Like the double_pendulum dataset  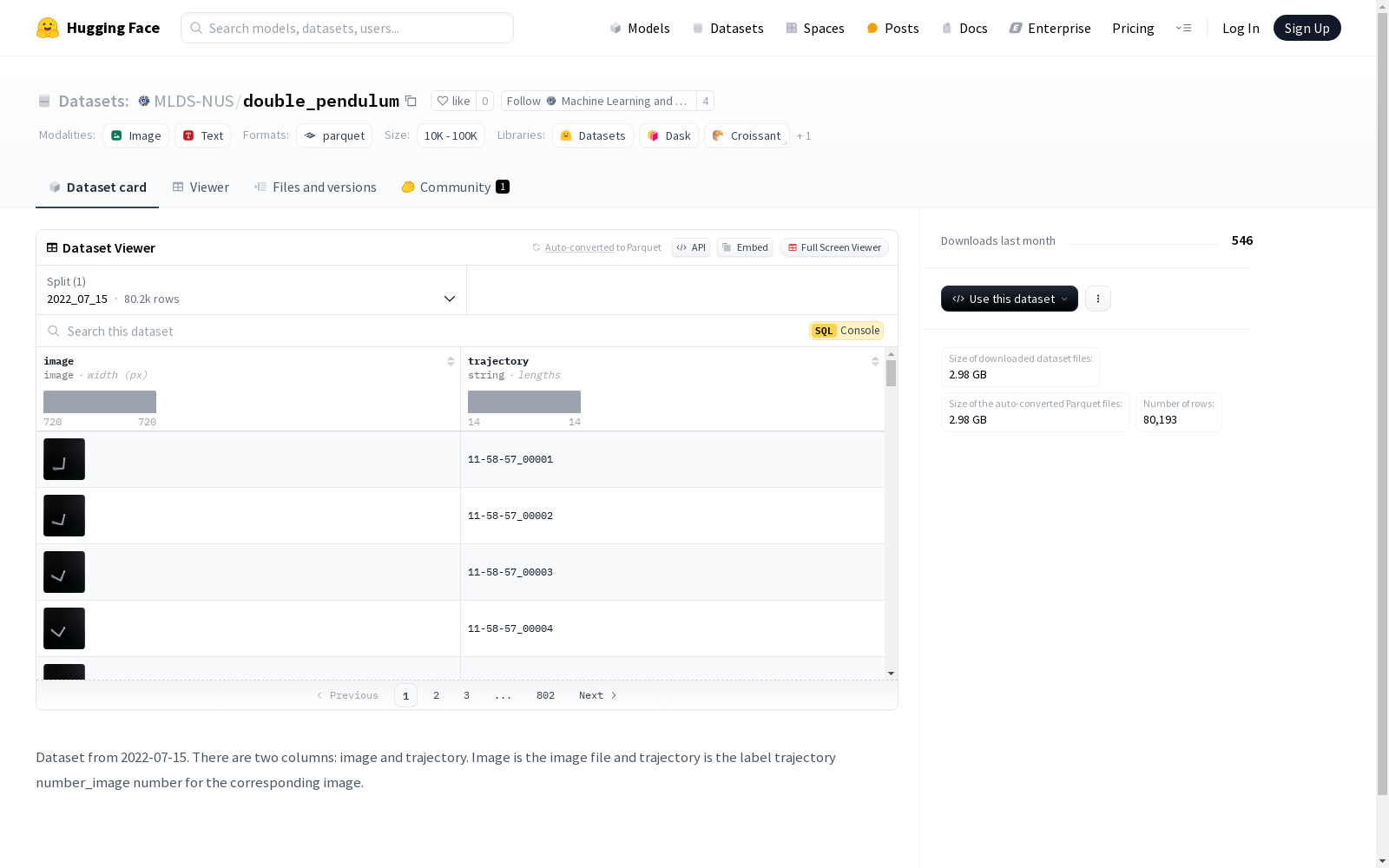pos(453,101)
